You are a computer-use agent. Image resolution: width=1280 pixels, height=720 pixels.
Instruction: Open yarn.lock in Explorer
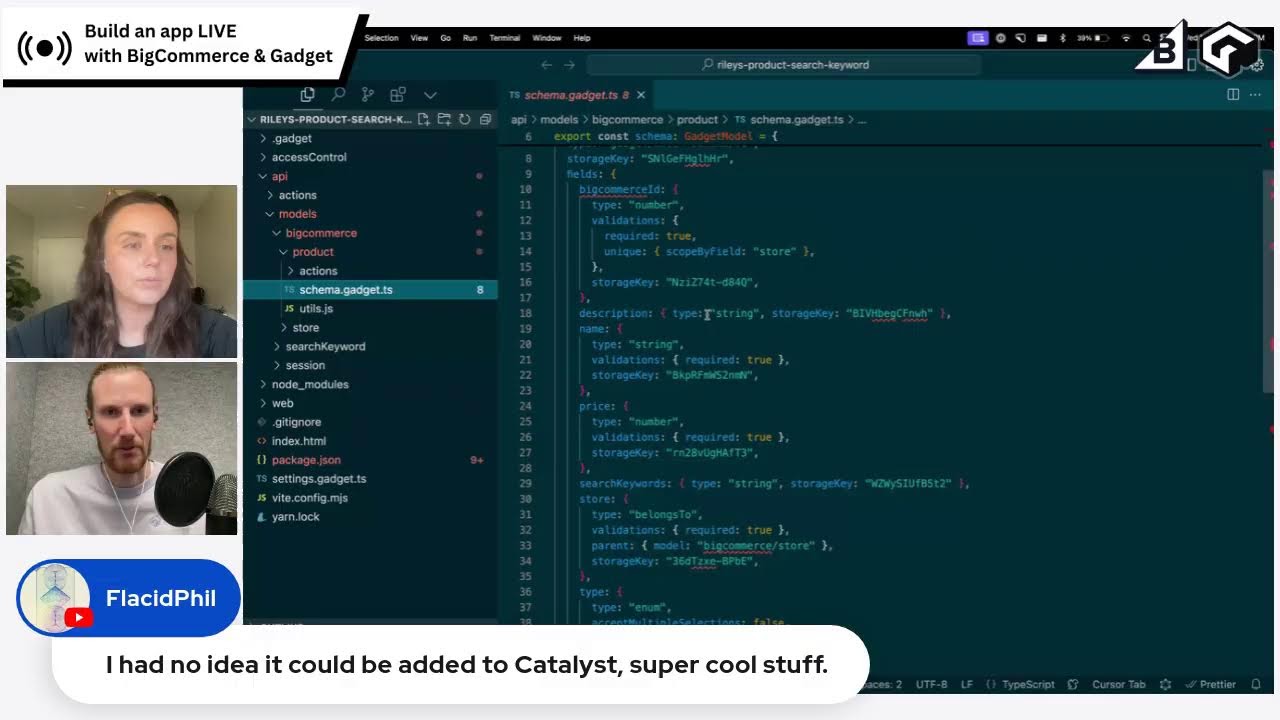point(370,517)
